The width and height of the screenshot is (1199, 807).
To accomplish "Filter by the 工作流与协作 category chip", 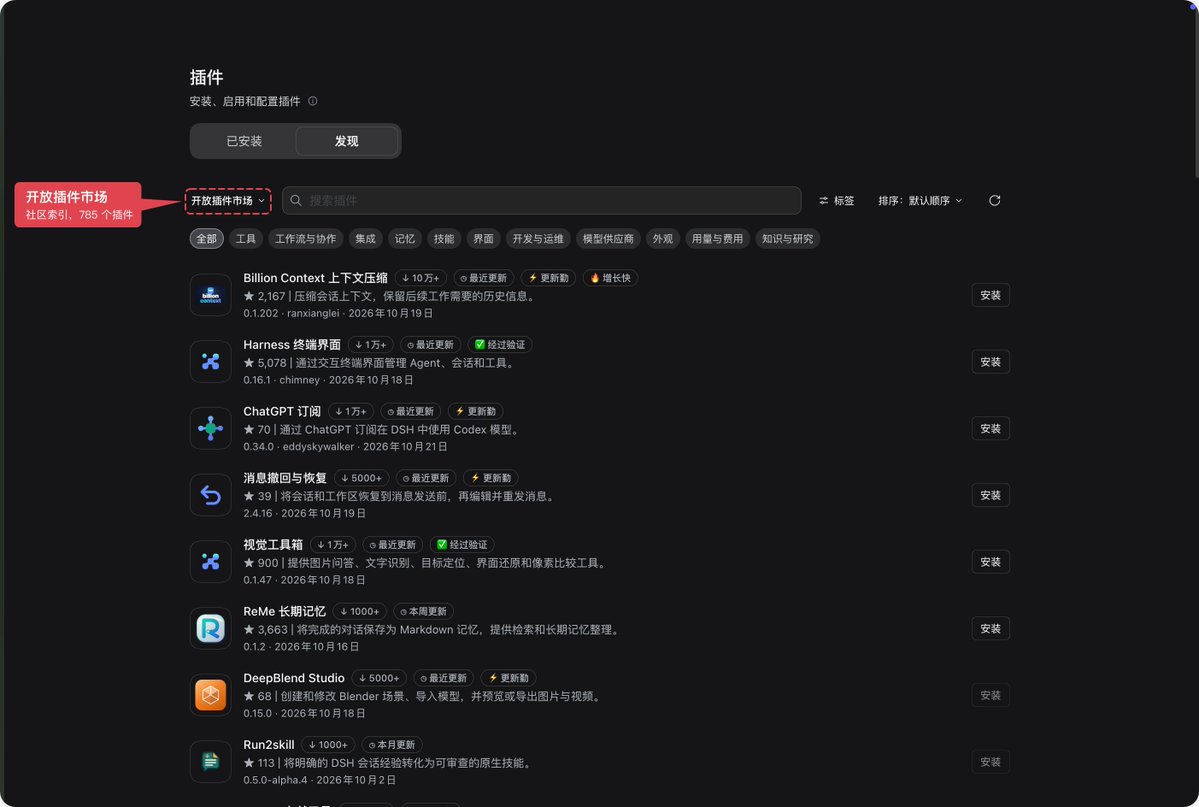I will [305, 239].
